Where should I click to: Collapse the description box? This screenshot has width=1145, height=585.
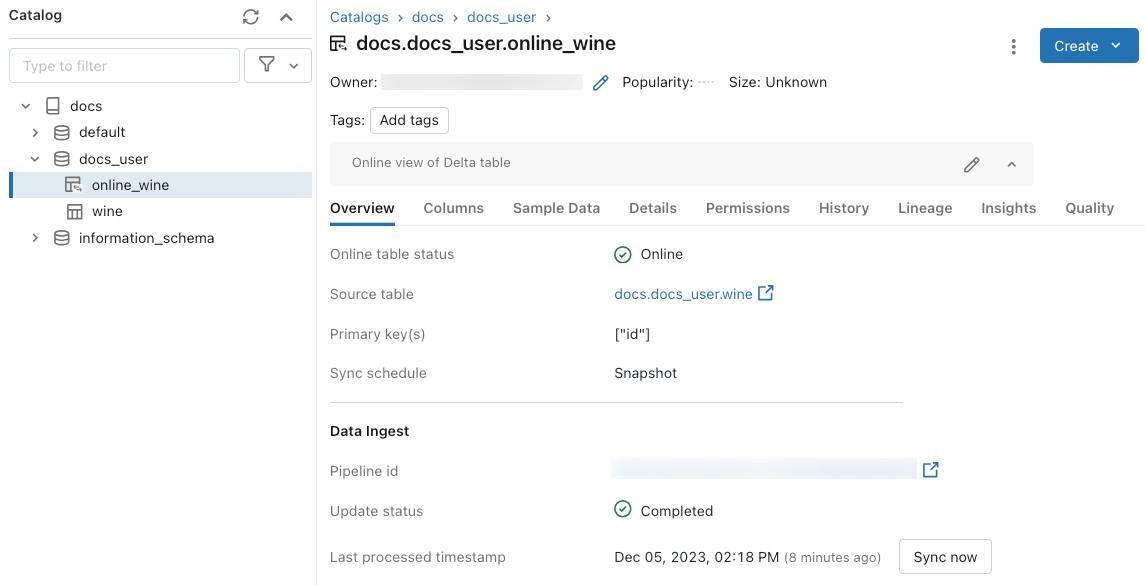(x=1011, y=165)
